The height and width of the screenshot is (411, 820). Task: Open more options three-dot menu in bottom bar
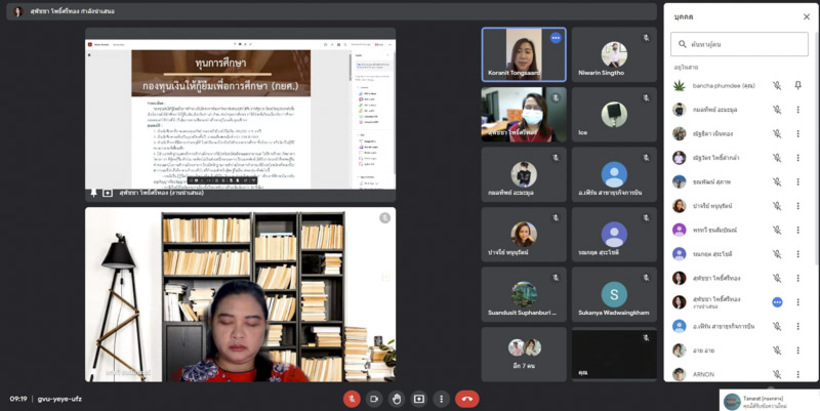441,399
